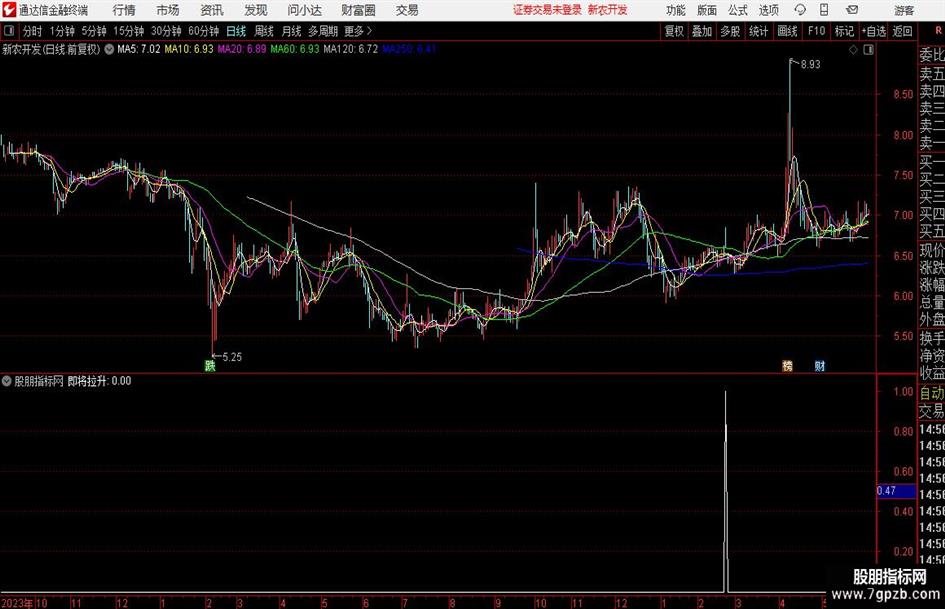The height and width of the screenshot is (609, 945).
Task: Open the 版面 menu
Action: tap(707, 10)
